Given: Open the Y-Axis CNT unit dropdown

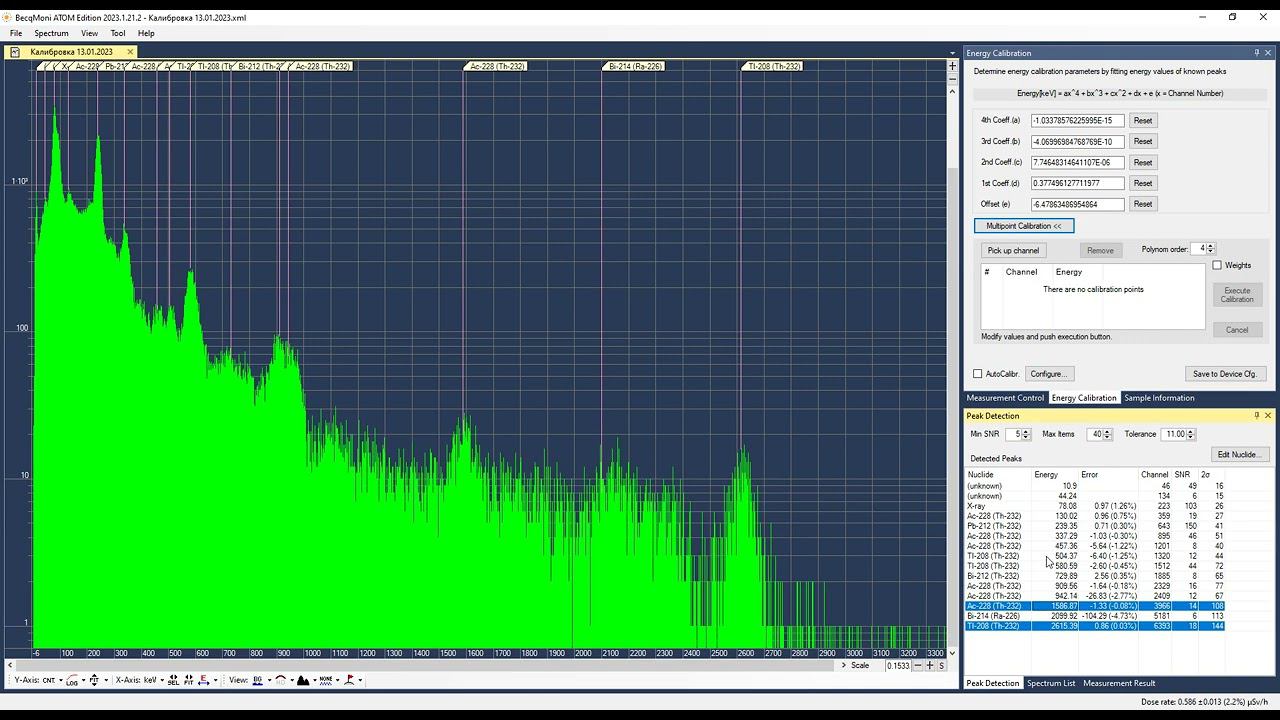Looking at the screenshot, I should 61,680.
